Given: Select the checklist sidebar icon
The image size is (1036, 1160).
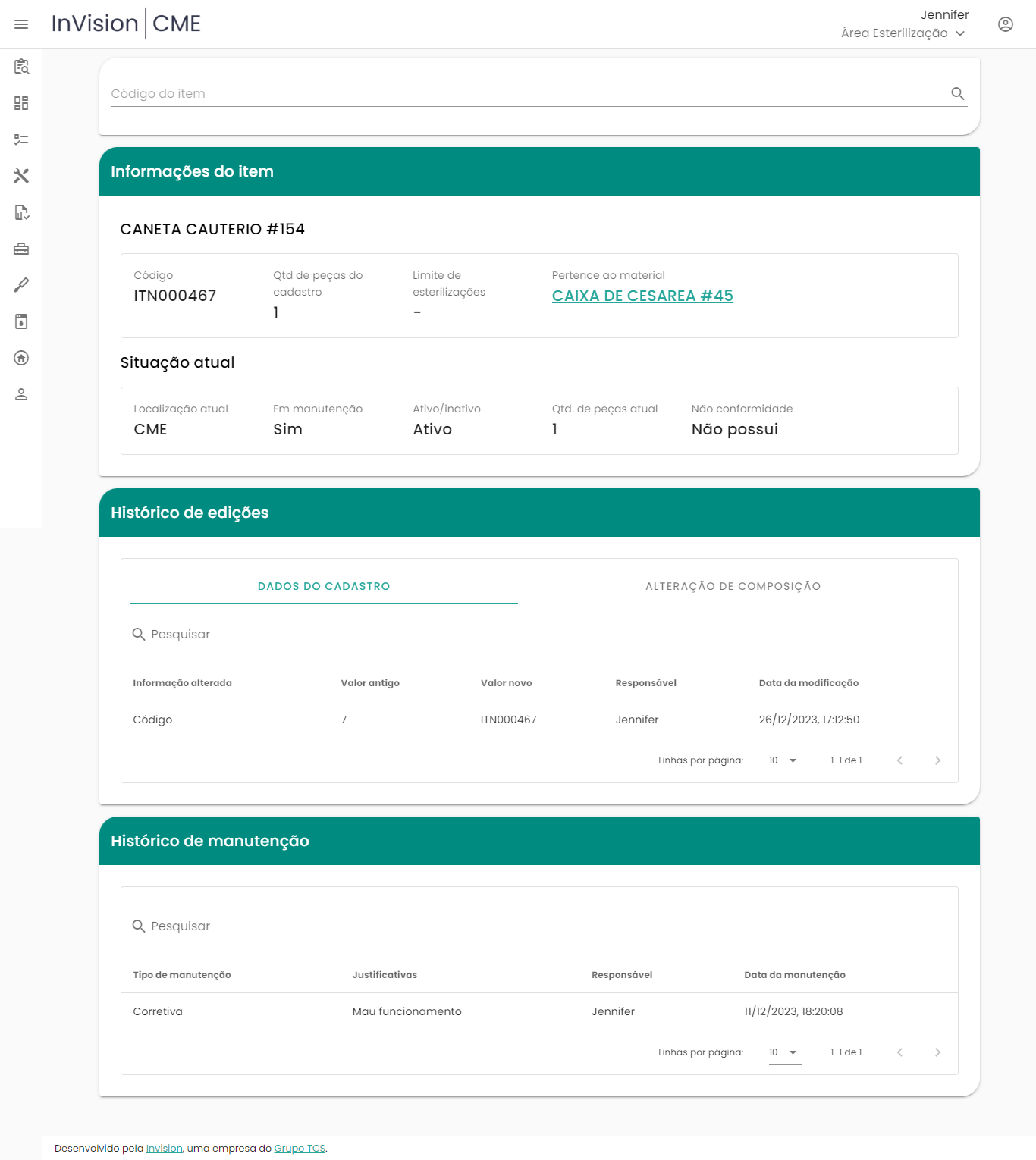Looking at the screenshot, I should [x=21, y=140].
